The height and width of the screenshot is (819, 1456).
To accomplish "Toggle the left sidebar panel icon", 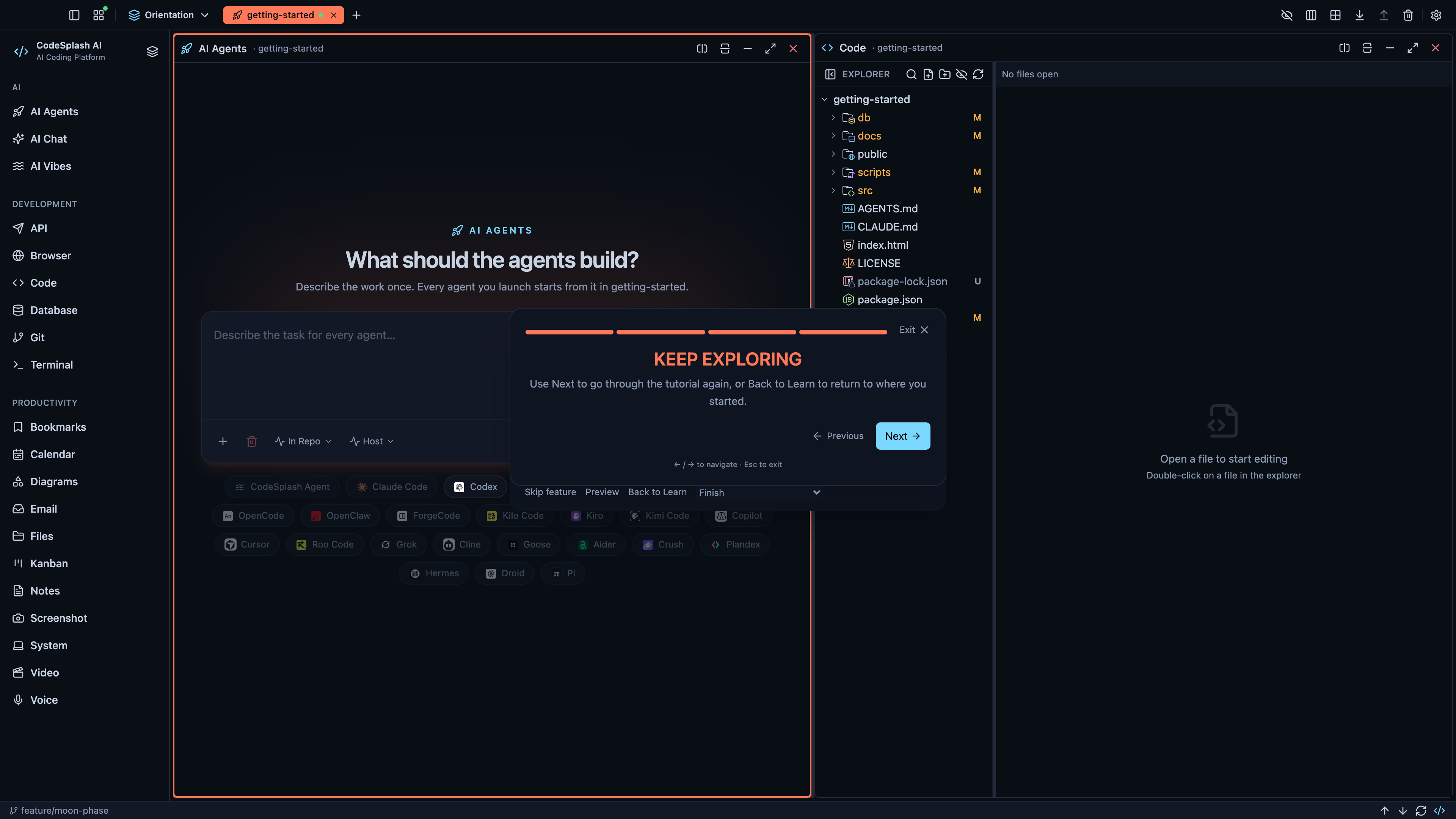I will click(74, 15).
